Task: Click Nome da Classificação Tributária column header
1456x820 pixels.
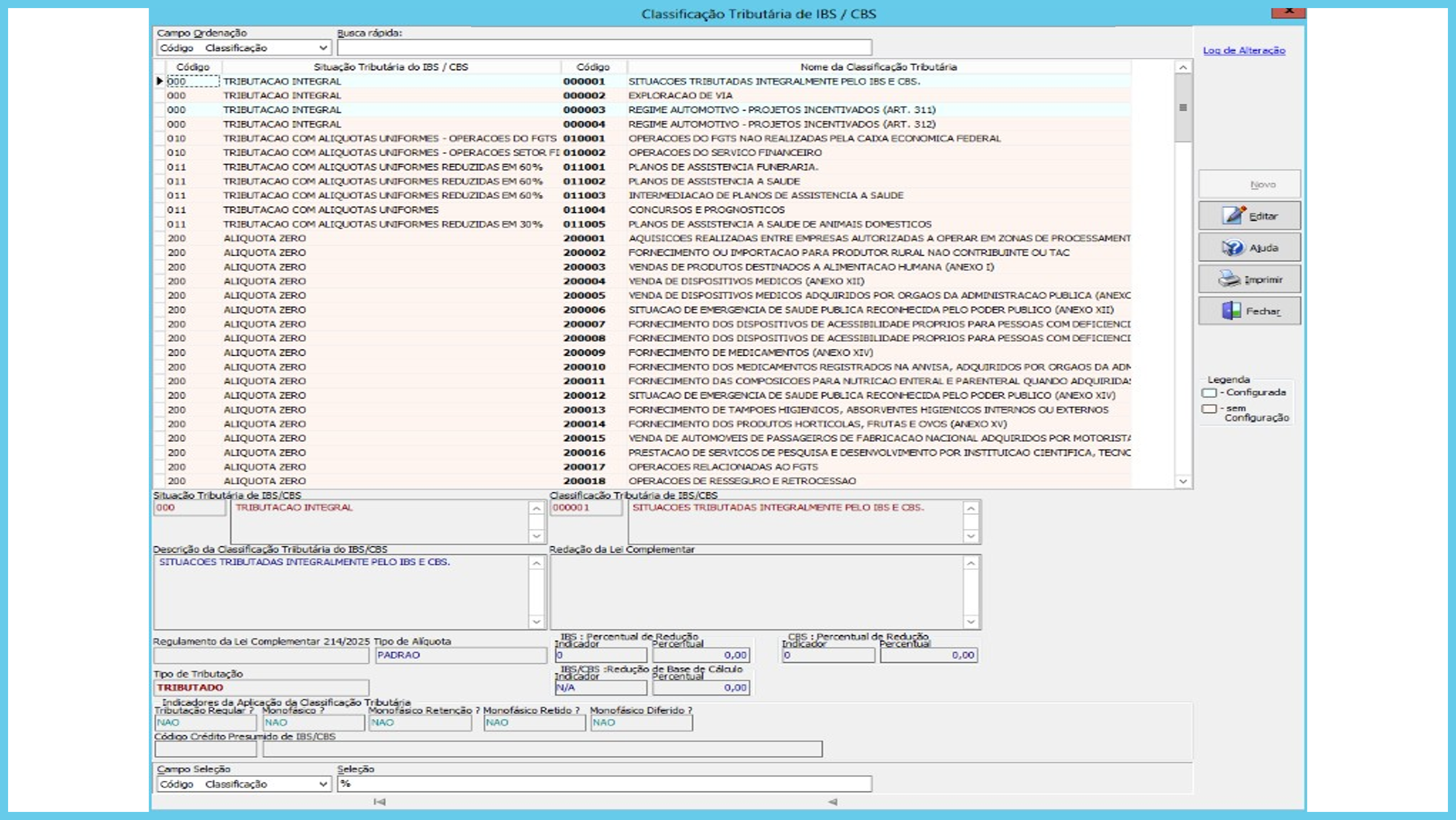Action: click(878, 67)
